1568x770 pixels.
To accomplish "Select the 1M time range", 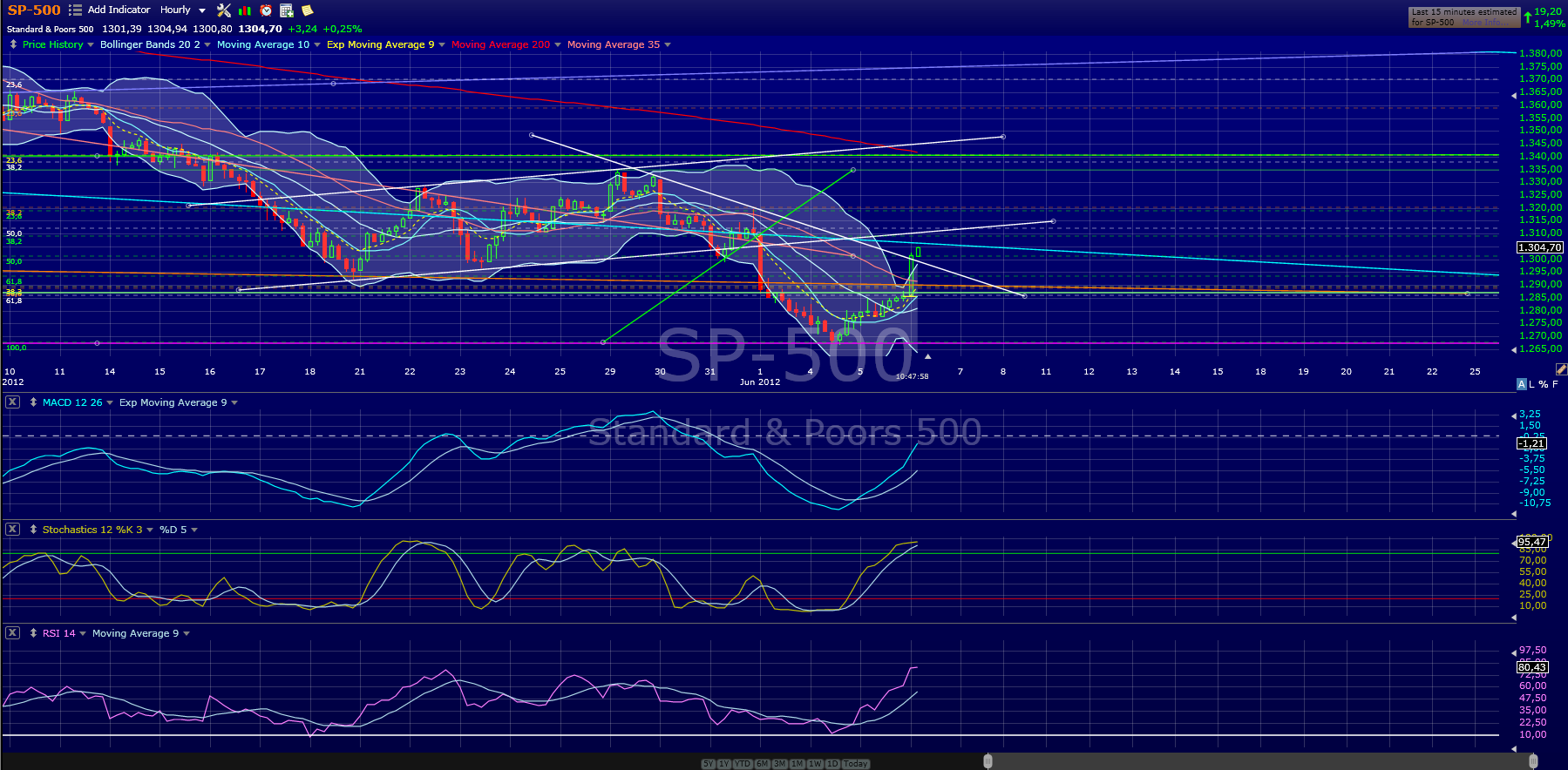I will coord(798,764).
